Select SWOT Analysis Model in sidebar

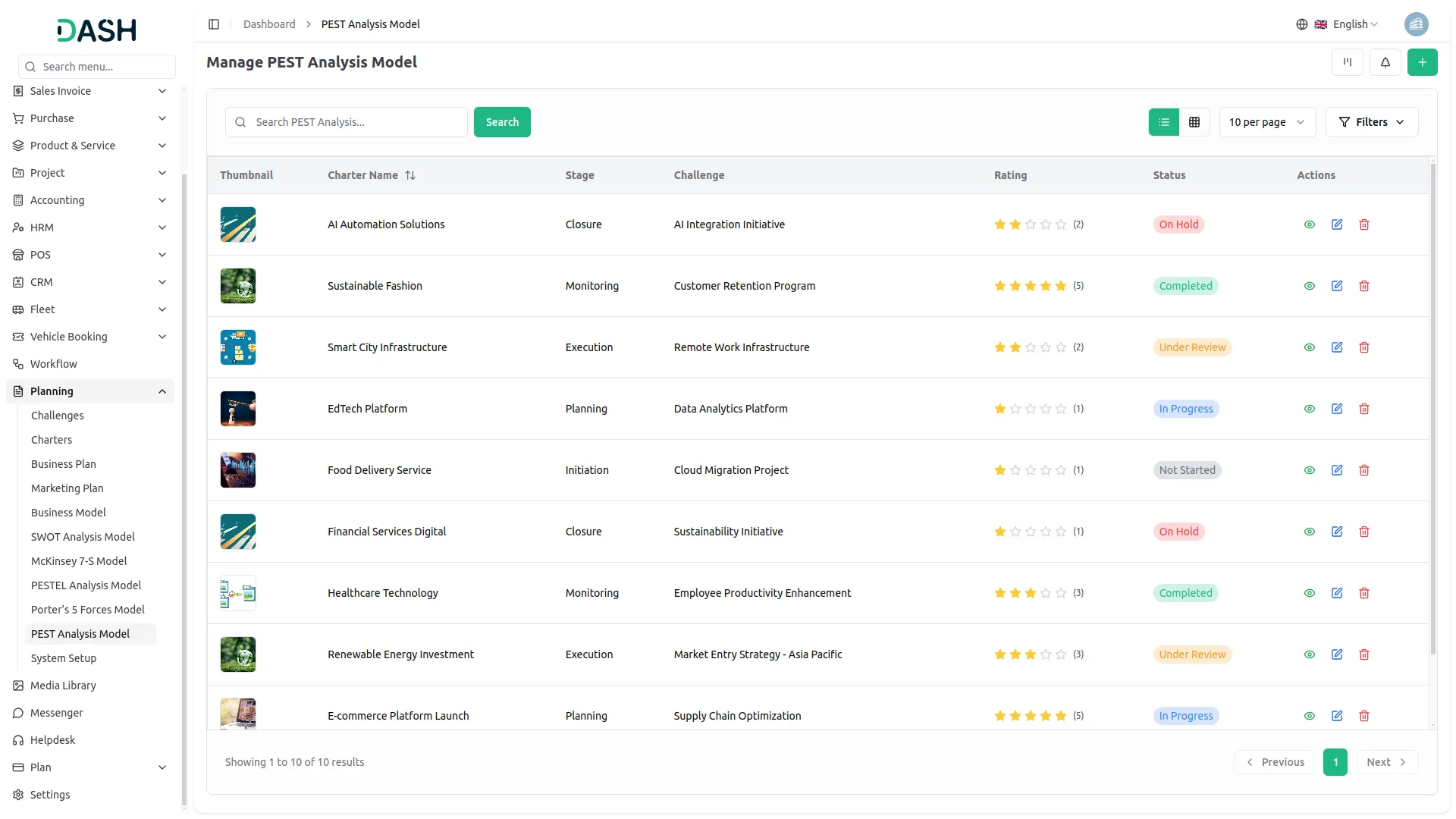[x=83, y=536]
